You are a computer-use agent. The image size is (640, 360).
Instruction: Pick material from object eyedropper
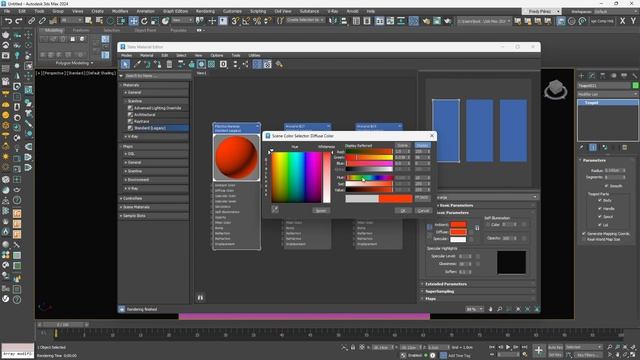pyautogui.click(x=137, y=64)
